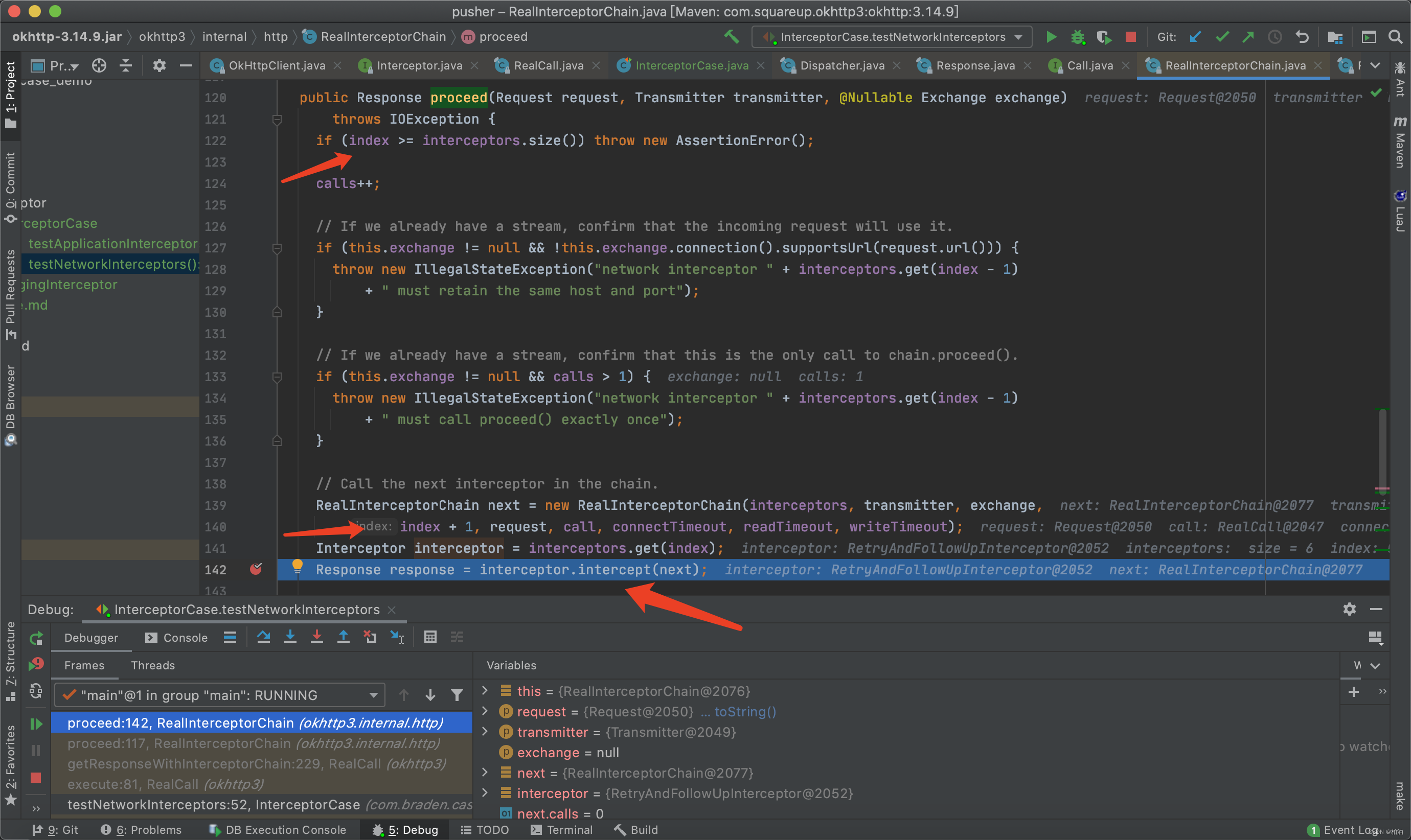Screen dimensions: 1411x840
Task: Click the Build project hammer icon
Action: (x=731, y=37)
